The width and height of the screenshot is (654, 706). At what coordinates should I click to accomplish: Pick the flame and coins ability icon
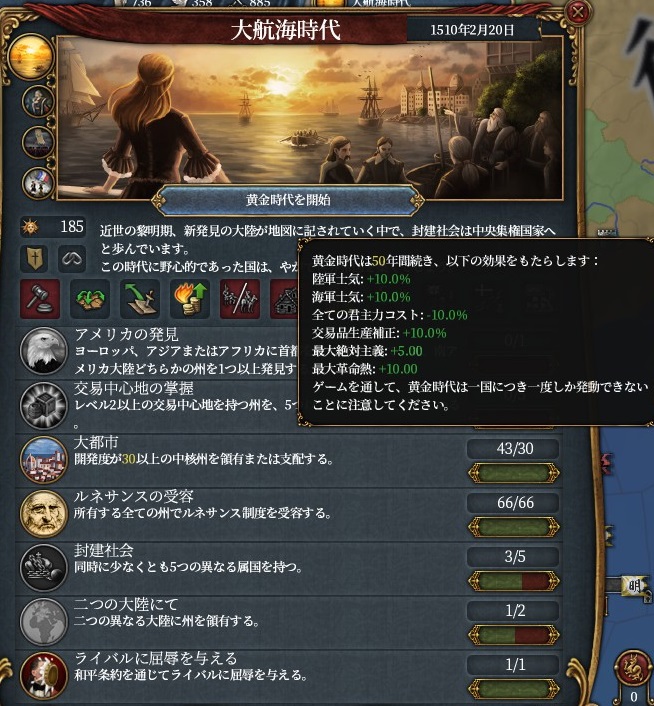189,299
